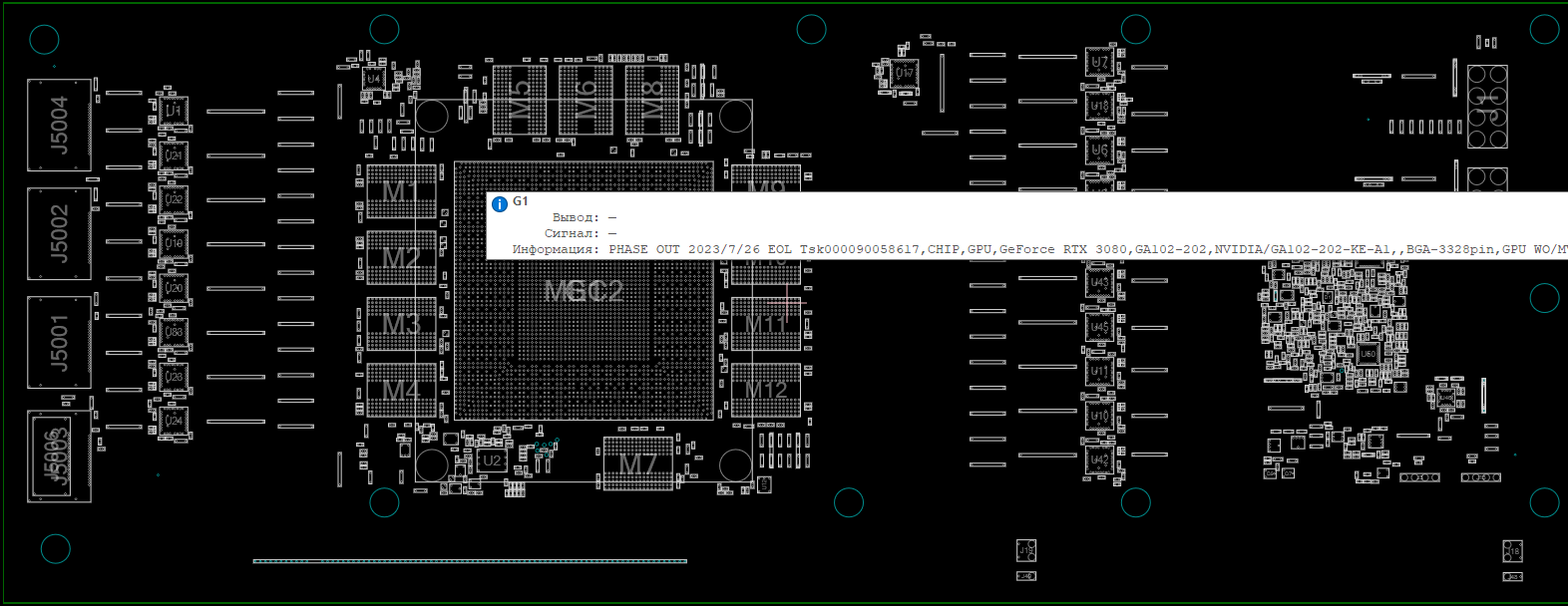This screenshot has width=1568, height=606.
Task: Click memory chip M3 left of GPU
Action: point(401,324)
